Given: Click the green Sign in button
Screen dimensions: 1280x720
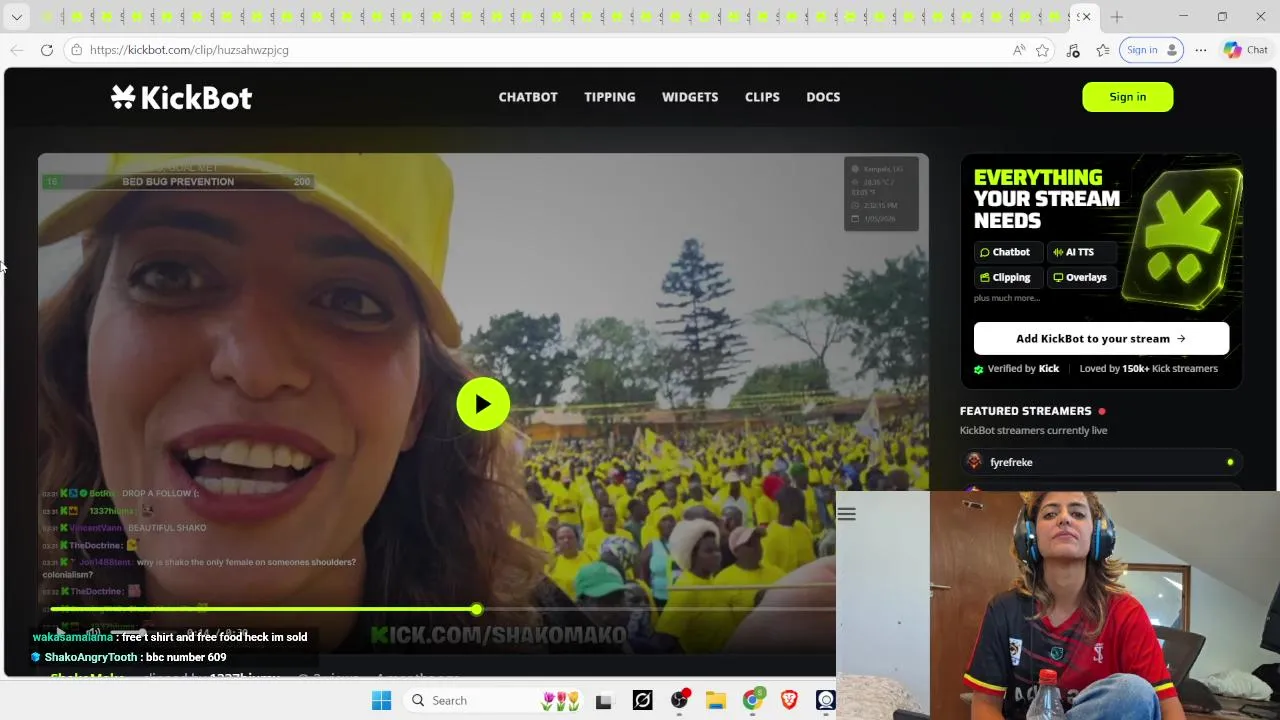Looking at the screenshot, I should point(1127,97).
